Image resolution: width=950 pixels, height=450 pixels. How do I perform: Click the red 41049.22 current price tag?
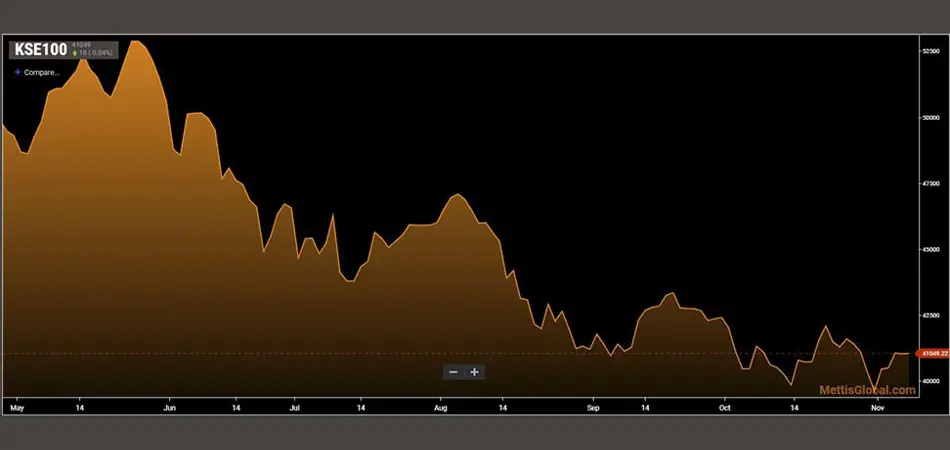(x=933, y=353)
